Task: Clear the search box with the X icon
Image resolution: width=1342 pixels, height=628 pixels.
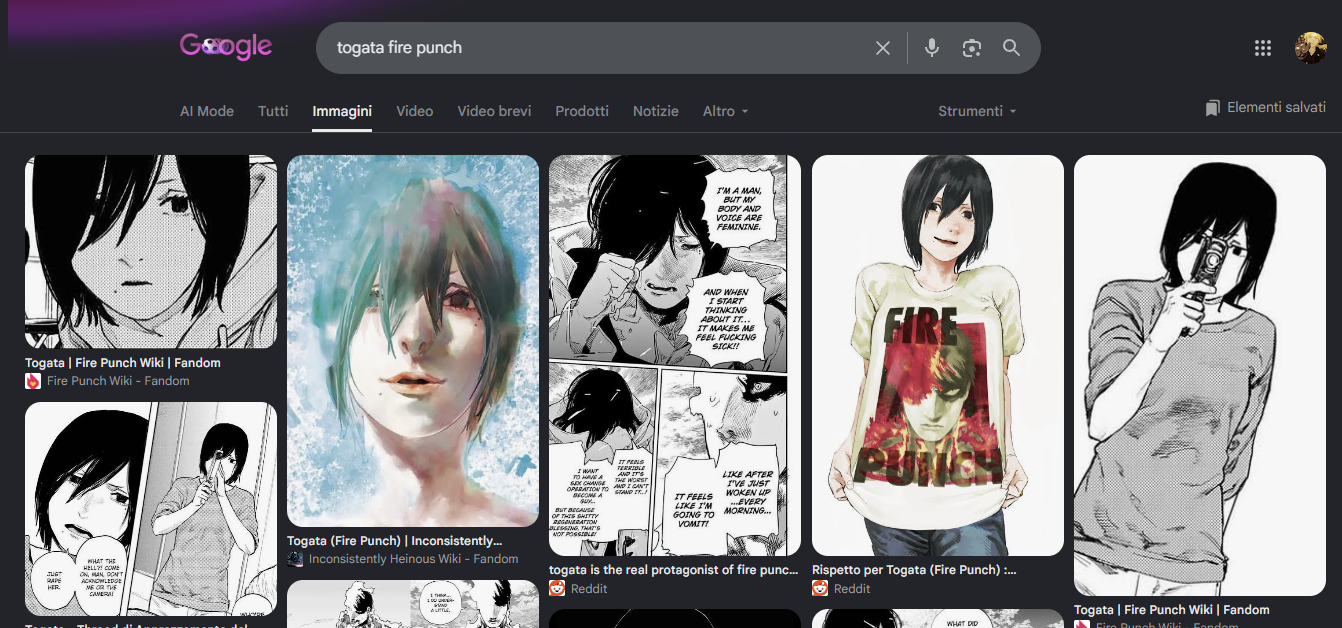Action: coord(883,48)
